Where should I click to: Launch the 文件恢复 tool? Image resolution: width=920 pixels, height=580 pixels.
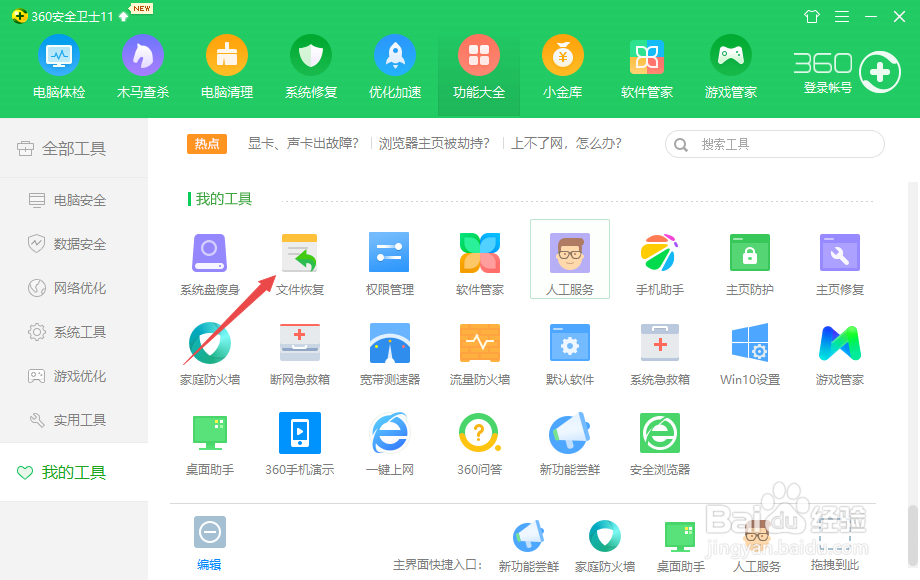(x=299, y=260)
